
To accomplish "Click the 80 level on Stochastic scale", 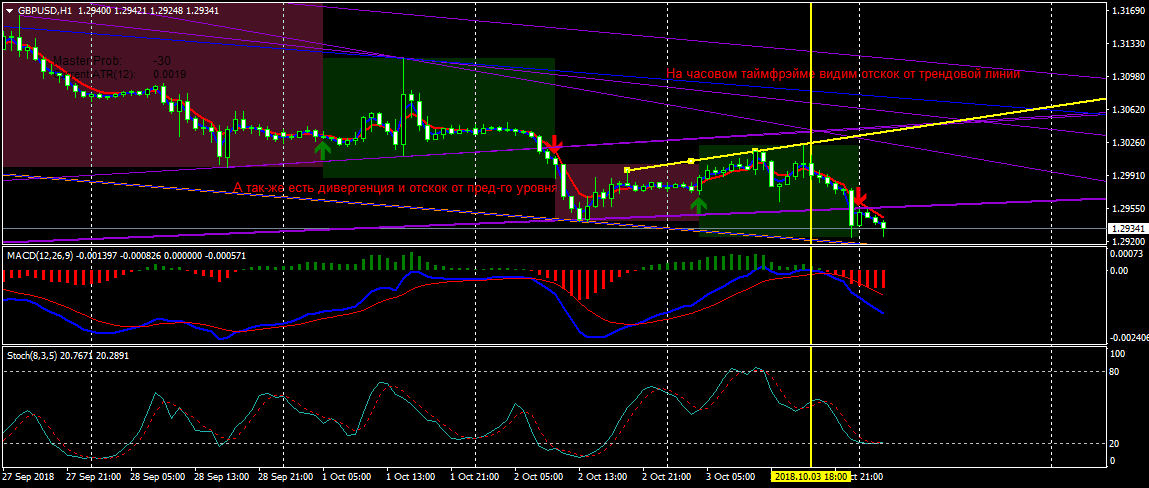I will click(1116, 371).
